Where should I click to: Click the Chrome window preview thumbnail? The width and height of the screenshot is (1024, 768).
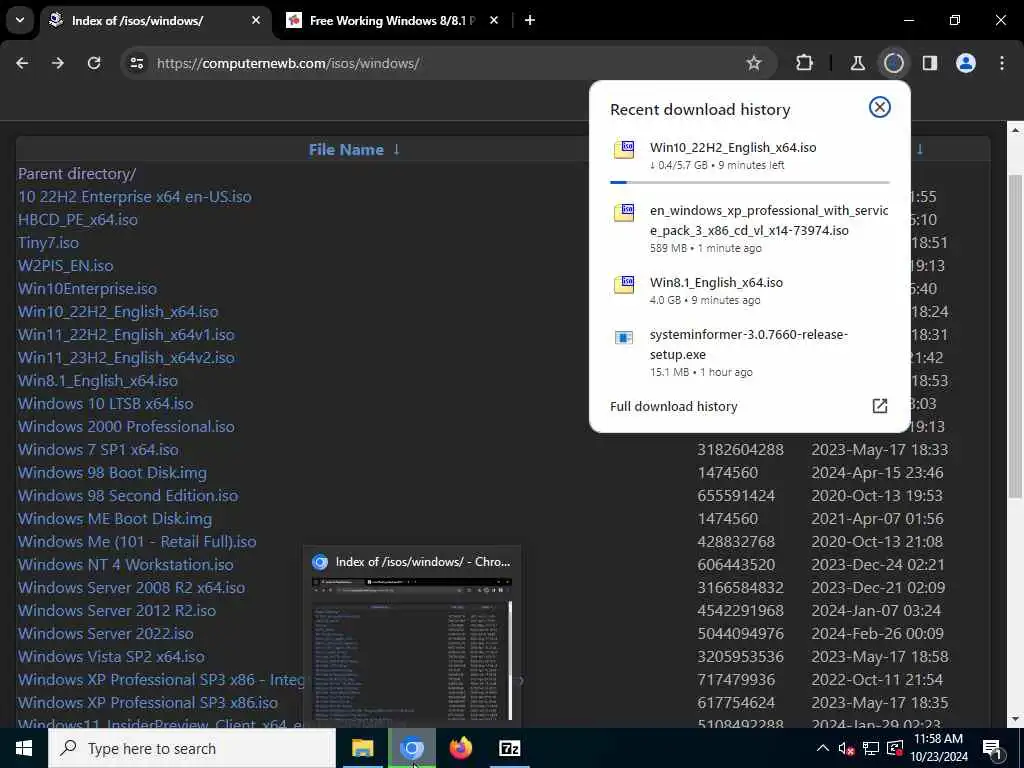[412, 648]
